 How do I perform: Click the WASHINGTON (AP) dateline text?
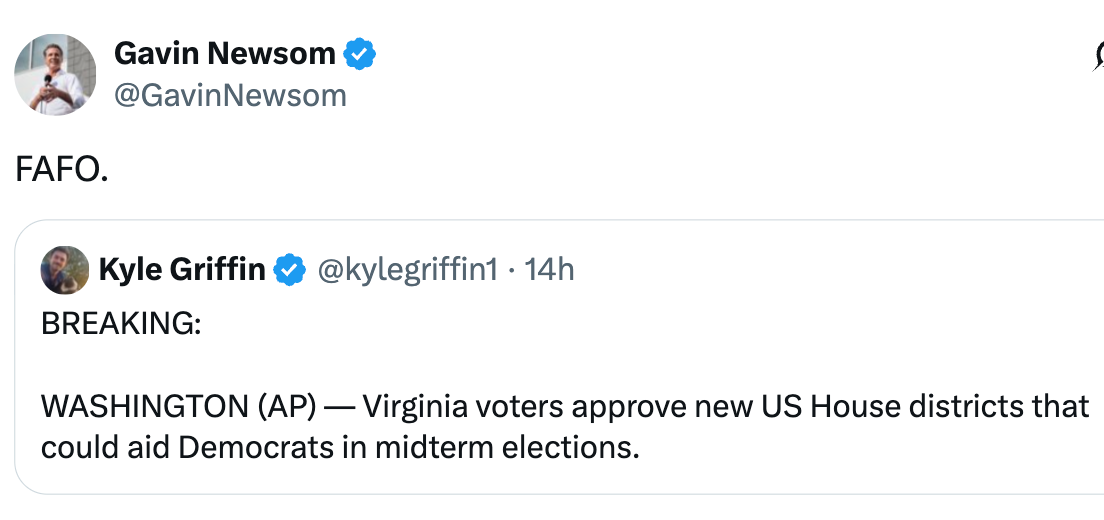(x=178, y=407)
